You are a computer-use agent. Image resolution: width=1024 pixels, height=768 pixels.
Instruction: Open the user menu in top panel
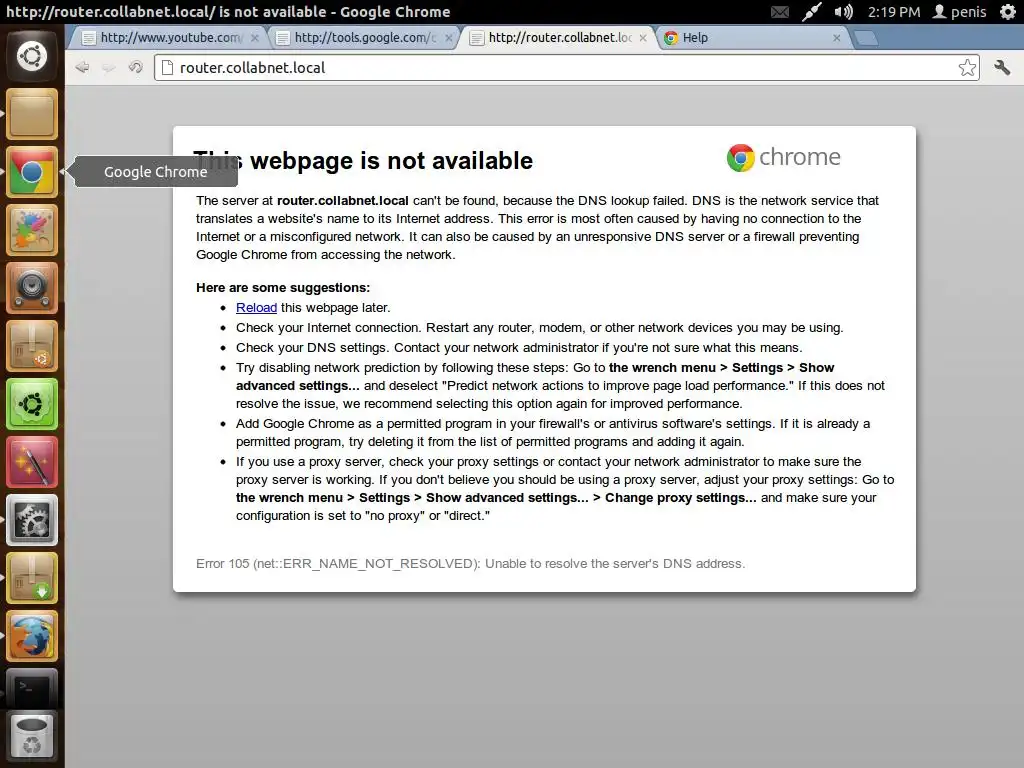[x=959, y=12]
